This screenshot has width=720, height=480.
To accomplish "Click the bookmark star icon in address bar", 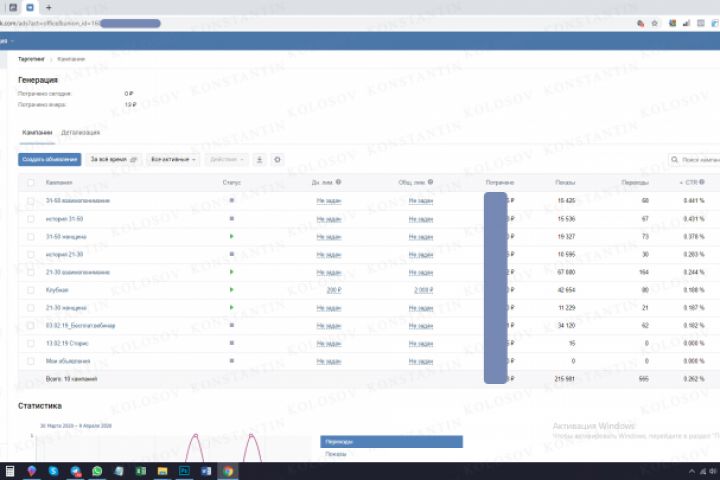I will [655, 23].
